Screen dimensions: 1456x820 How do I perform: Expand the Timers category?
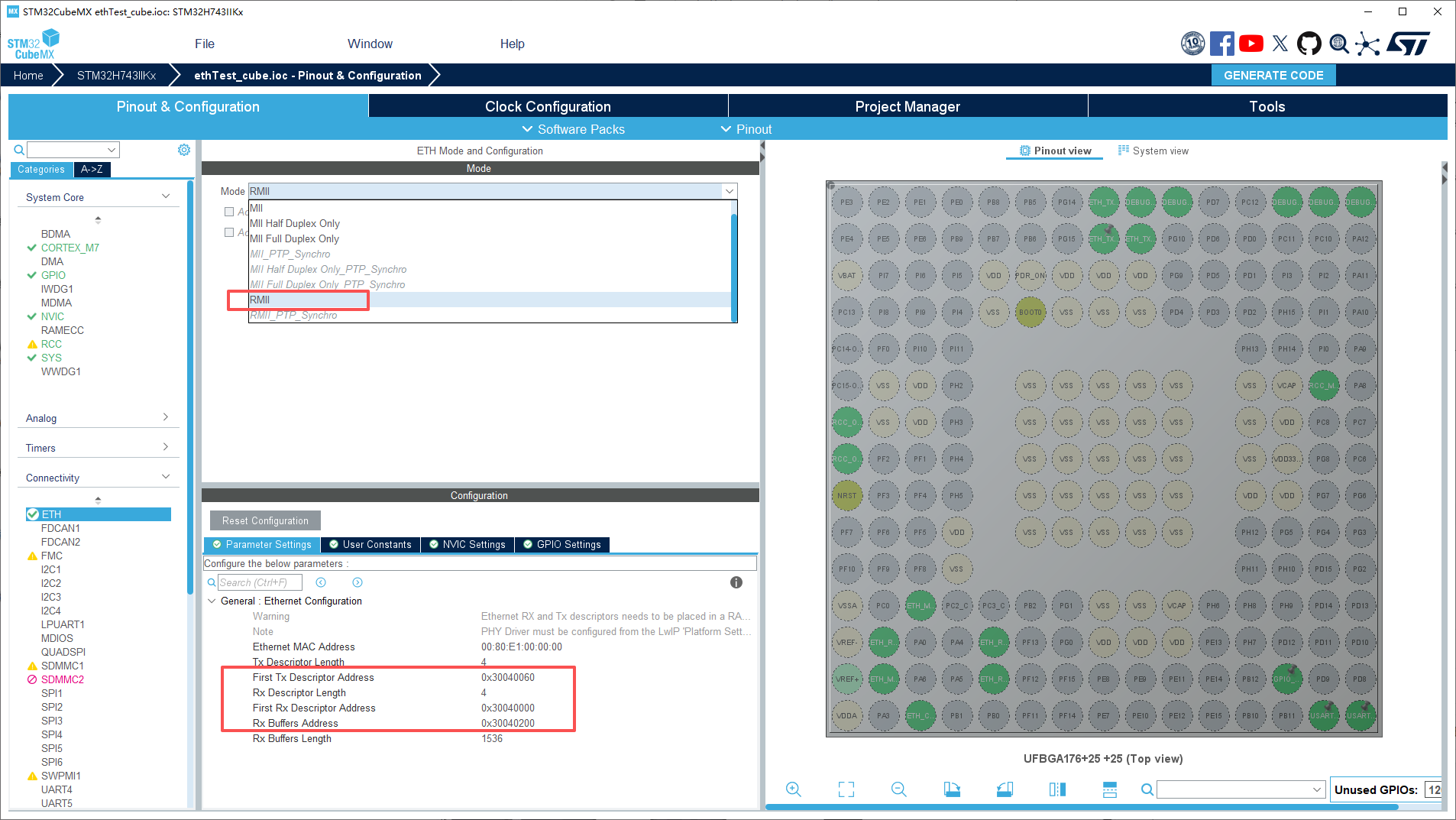[x=166, y=447]
